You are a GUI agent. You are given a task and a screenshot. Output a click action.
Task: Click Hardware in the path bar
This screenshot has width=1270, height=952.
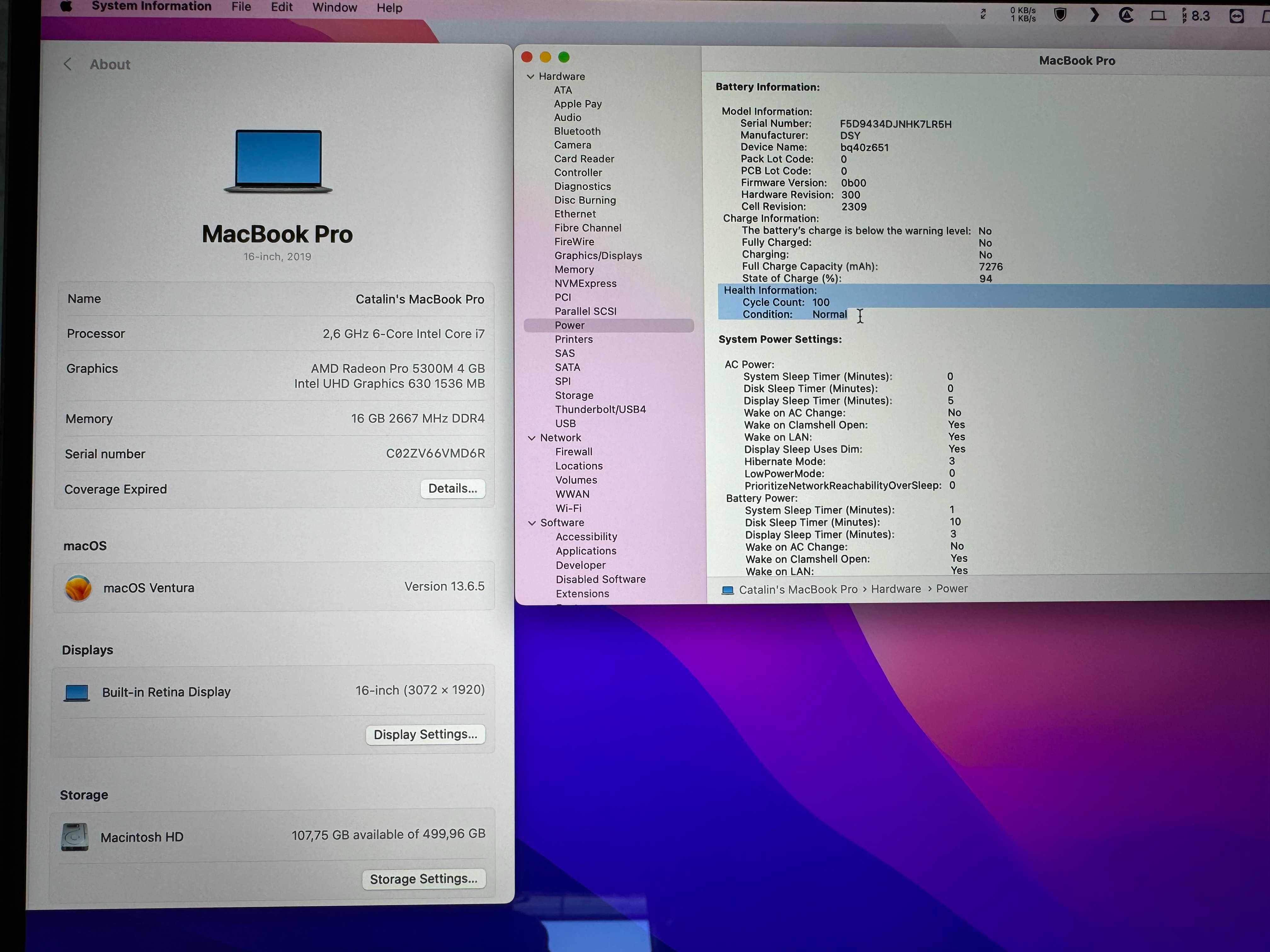pos(896,589)
